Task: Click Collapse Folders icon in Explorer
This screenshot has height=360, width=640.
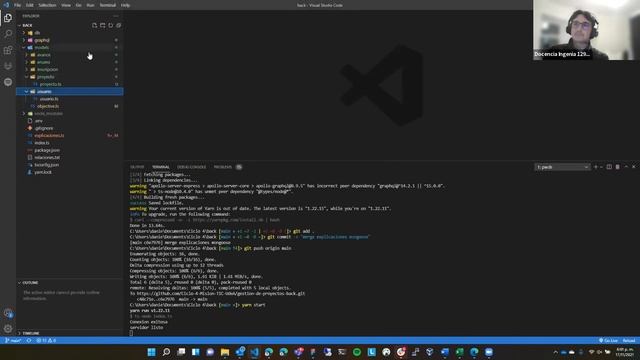Action: click(118, 25)
